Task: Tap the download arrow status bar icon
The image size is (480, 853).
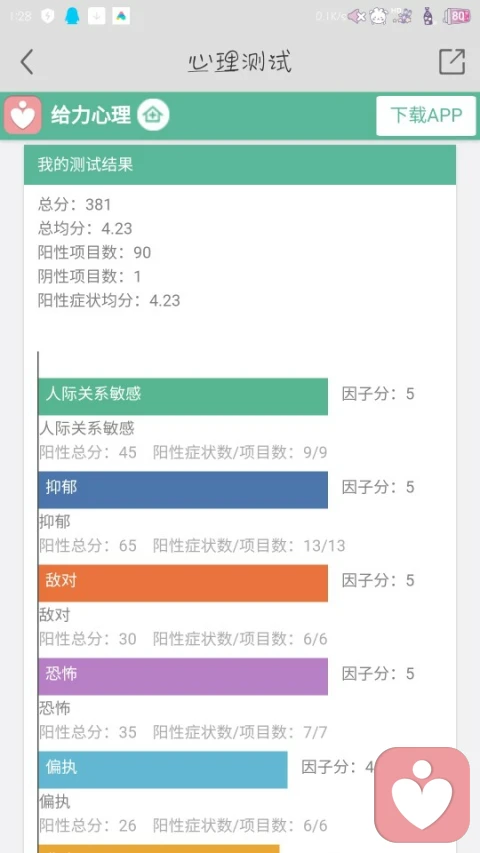Action: pyautogui.click(x=96, y=16)
